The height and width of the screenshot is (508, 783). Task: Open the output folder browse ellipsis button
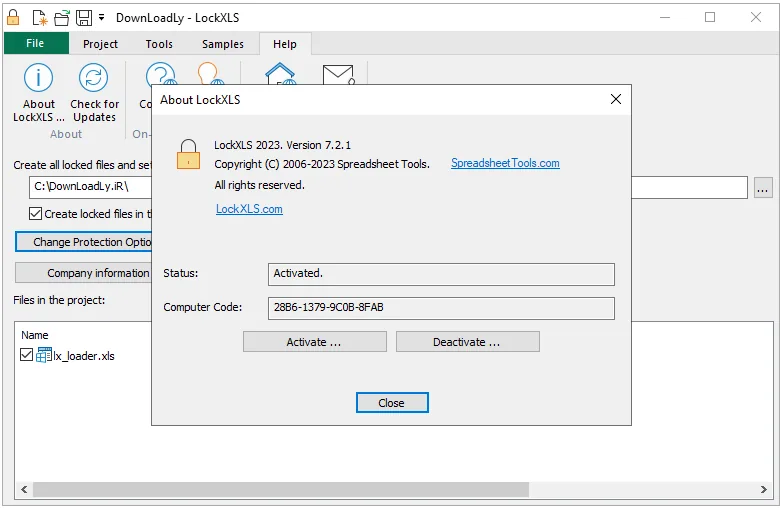(763, 188)
